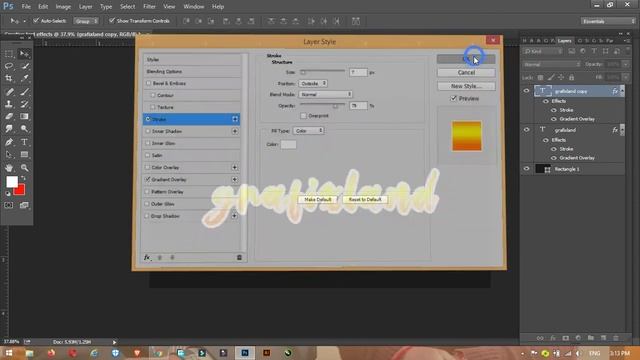The image size is (640, 360).
Task: Add another Stroke effect with plus button
Action: (235, 119)
